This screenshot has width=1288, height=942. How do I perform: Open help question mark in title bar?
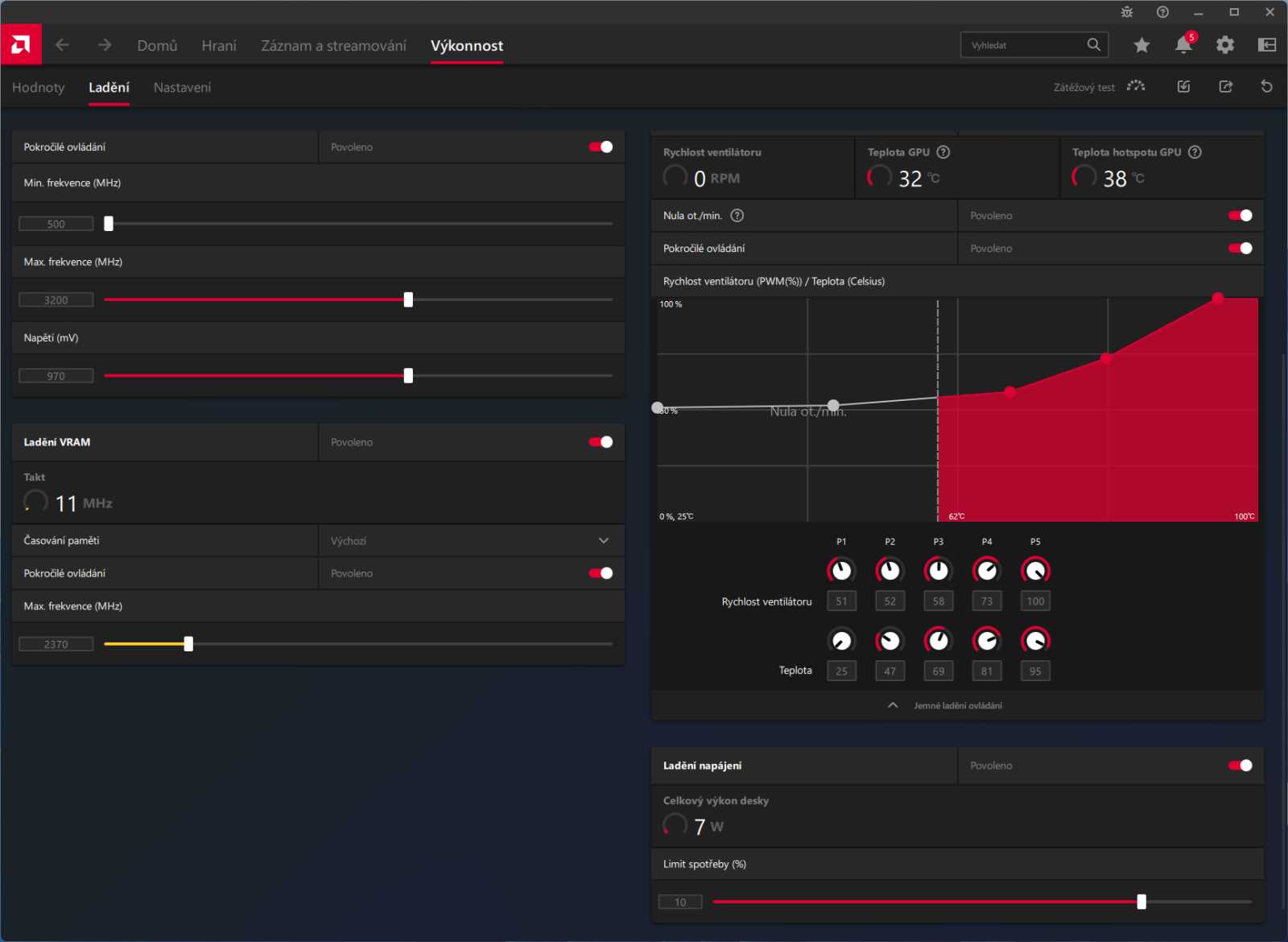1162,12
